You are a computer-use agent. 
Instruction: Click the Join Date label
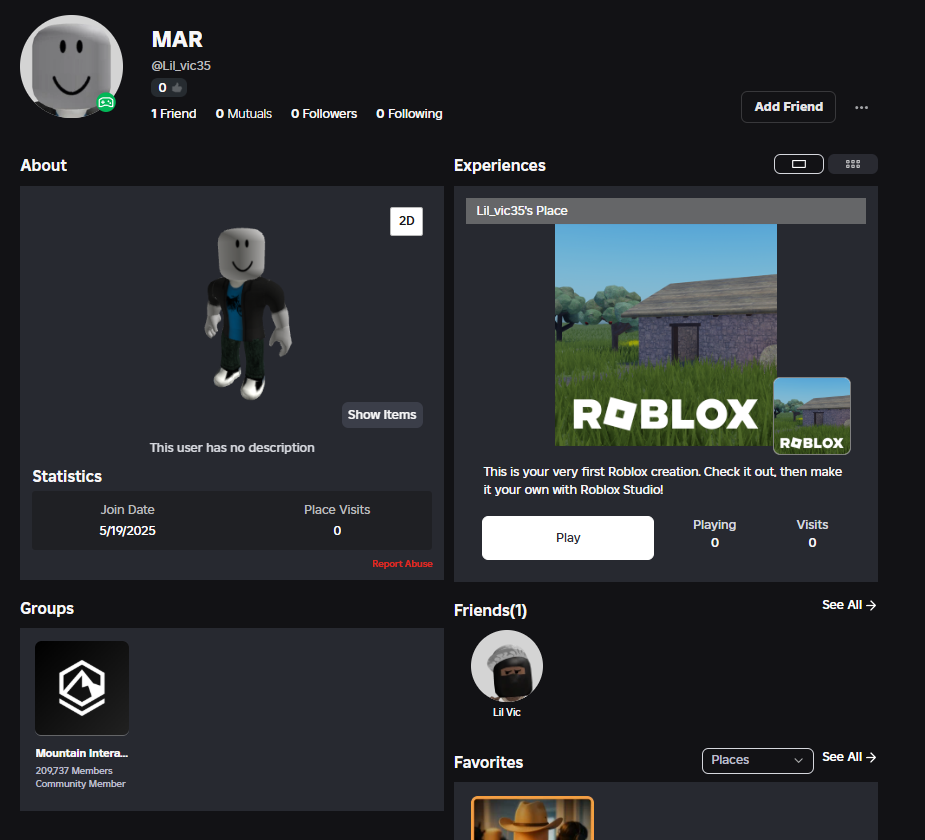[x=127, y=510]
